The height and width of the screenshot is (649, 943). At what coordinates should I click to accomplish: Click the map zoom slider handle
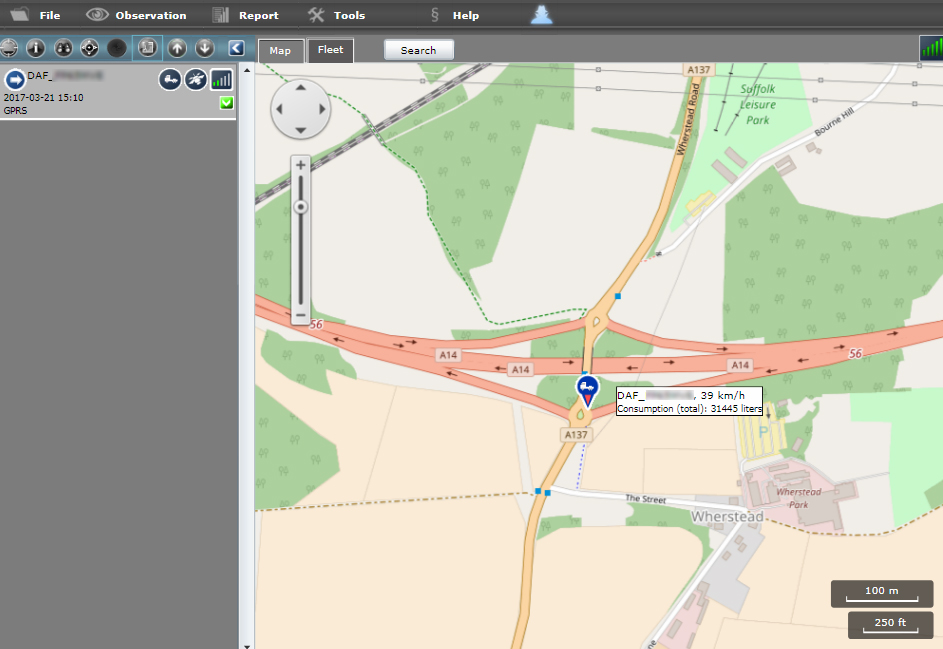pyautogui.click(x=300, y=207)
